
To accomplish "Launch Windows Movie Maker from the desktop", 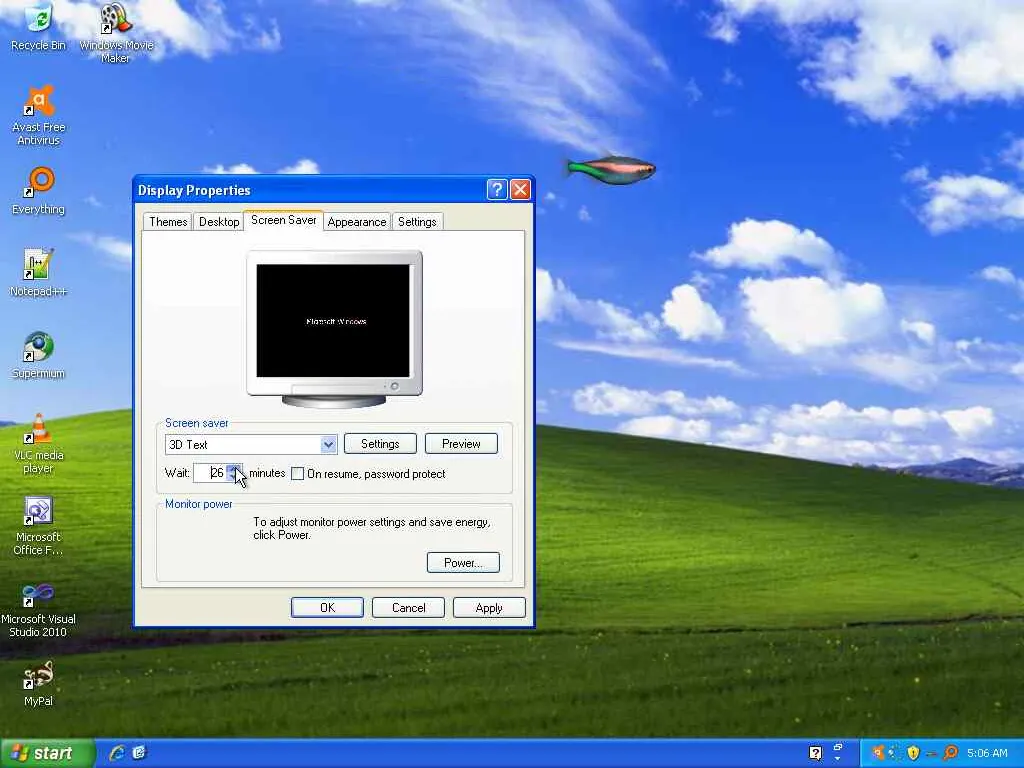I will (x=116, y=33).
